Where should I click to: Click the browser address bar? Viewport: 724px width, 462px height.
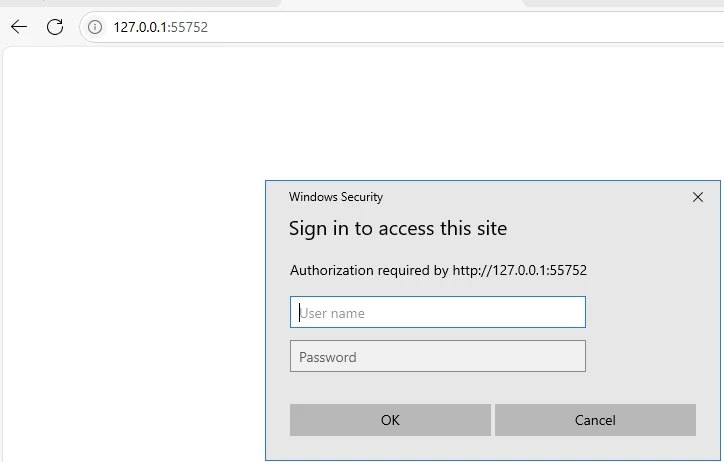point(400,27)
